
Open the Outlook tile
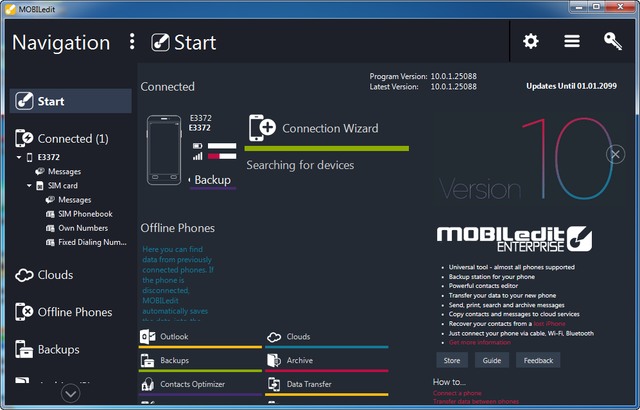tap(200, 337)
